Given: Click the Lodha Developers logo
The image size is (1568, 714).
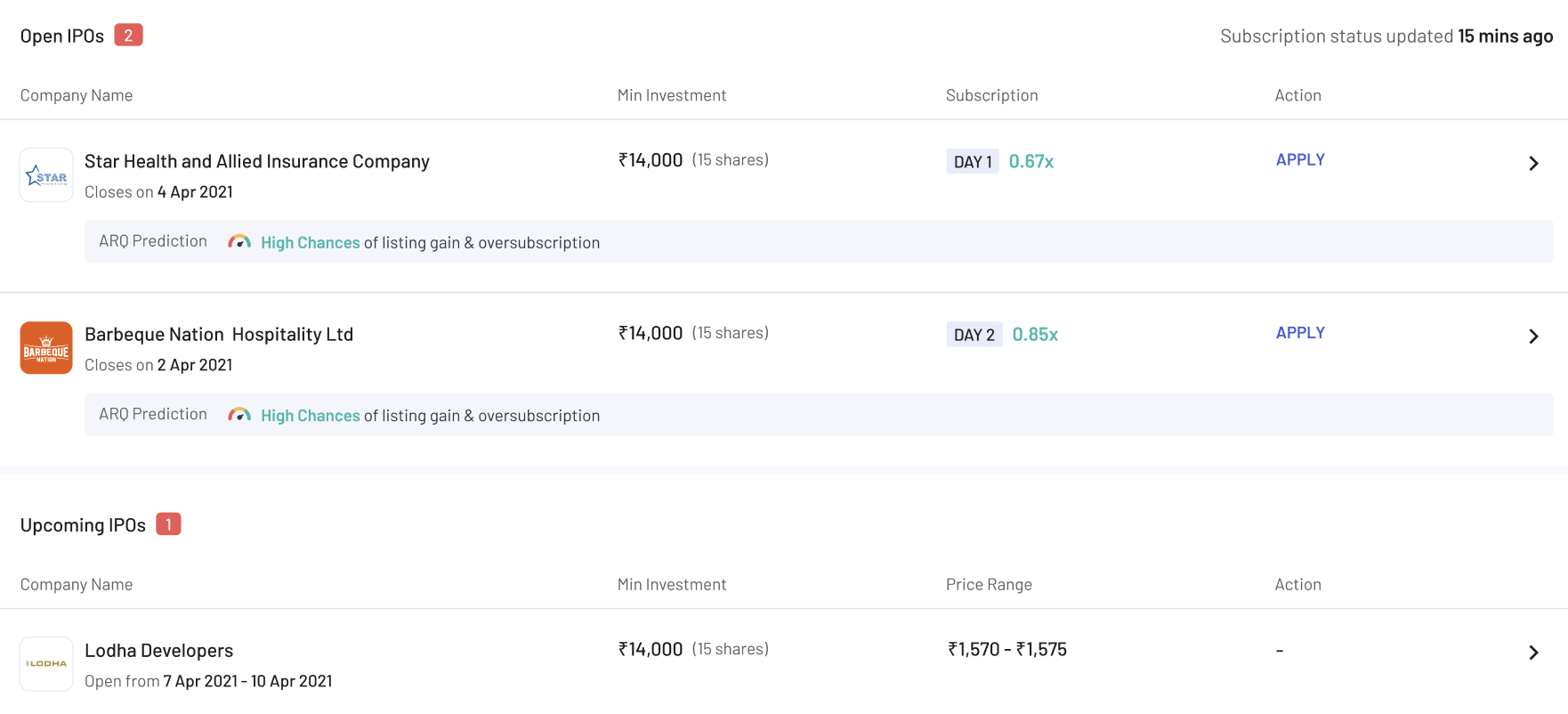Looking at the screenshot, I should pyautogui.click(x=46, y=664).
